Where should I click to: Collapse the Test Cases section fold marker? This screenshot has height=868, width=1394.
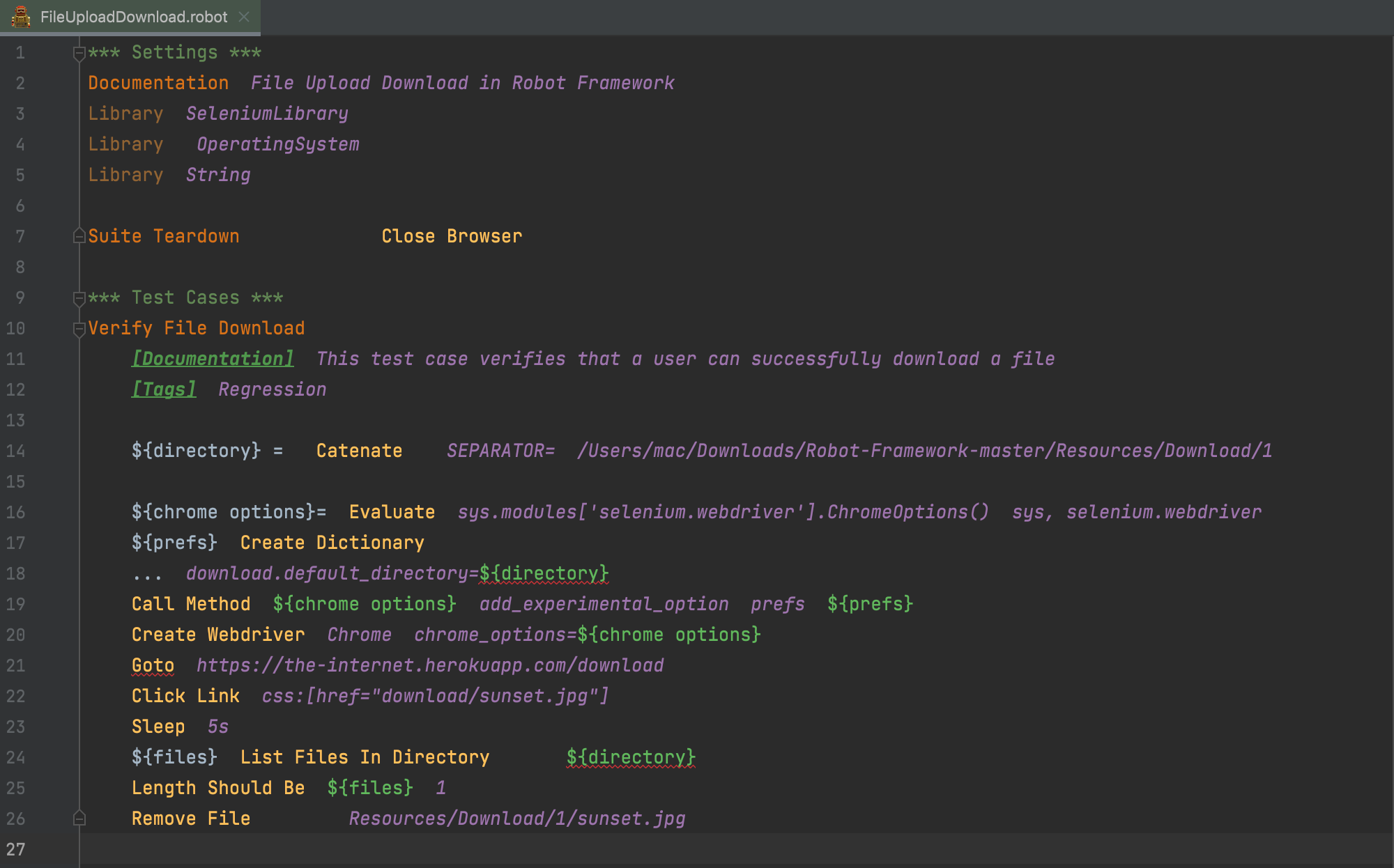[x=78, y=298]
